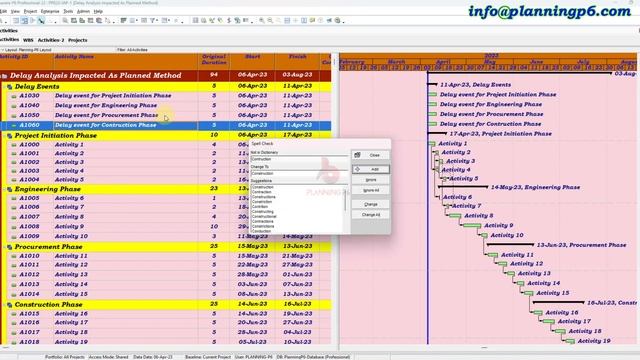Screen dimensions: 640x360
Task: Switch to the Activities-2 tab
Action: coord(51,40)
